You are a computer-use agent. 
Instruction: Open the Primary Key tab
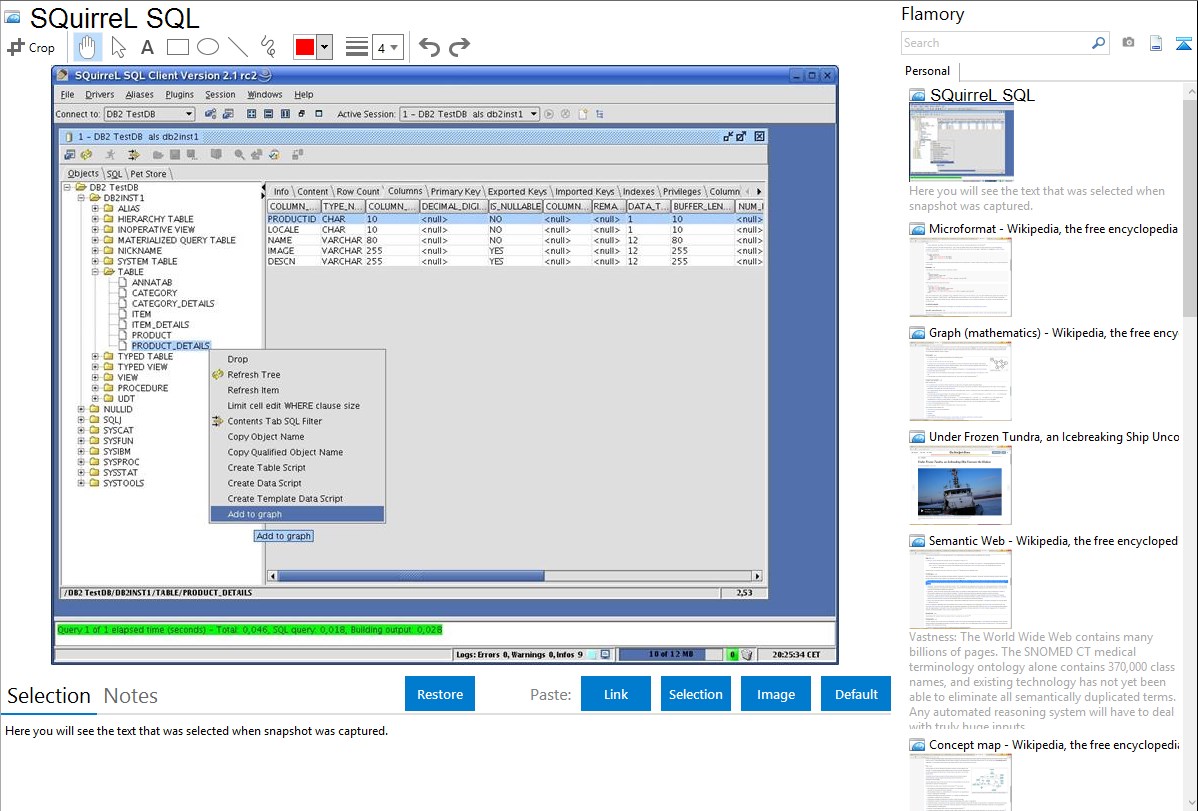(x=455, y=191)
